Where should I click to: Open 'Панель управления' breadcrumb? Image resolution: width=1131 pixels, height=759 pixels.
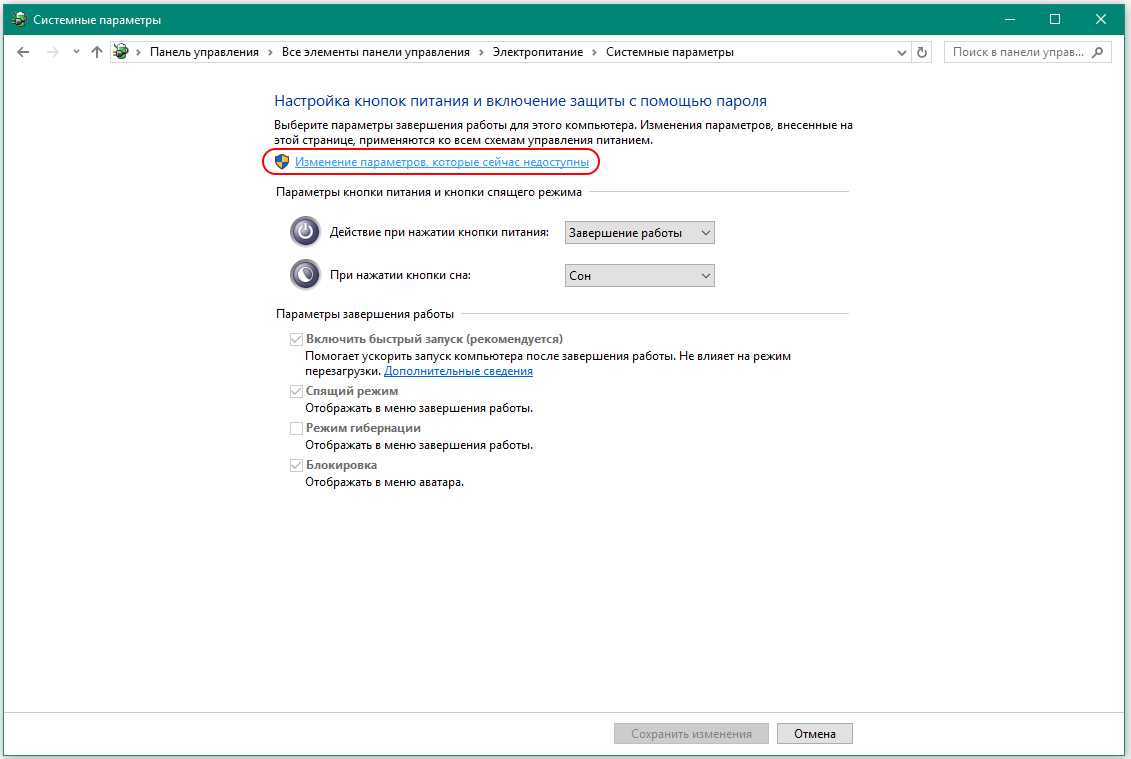[x=204, y=52]
